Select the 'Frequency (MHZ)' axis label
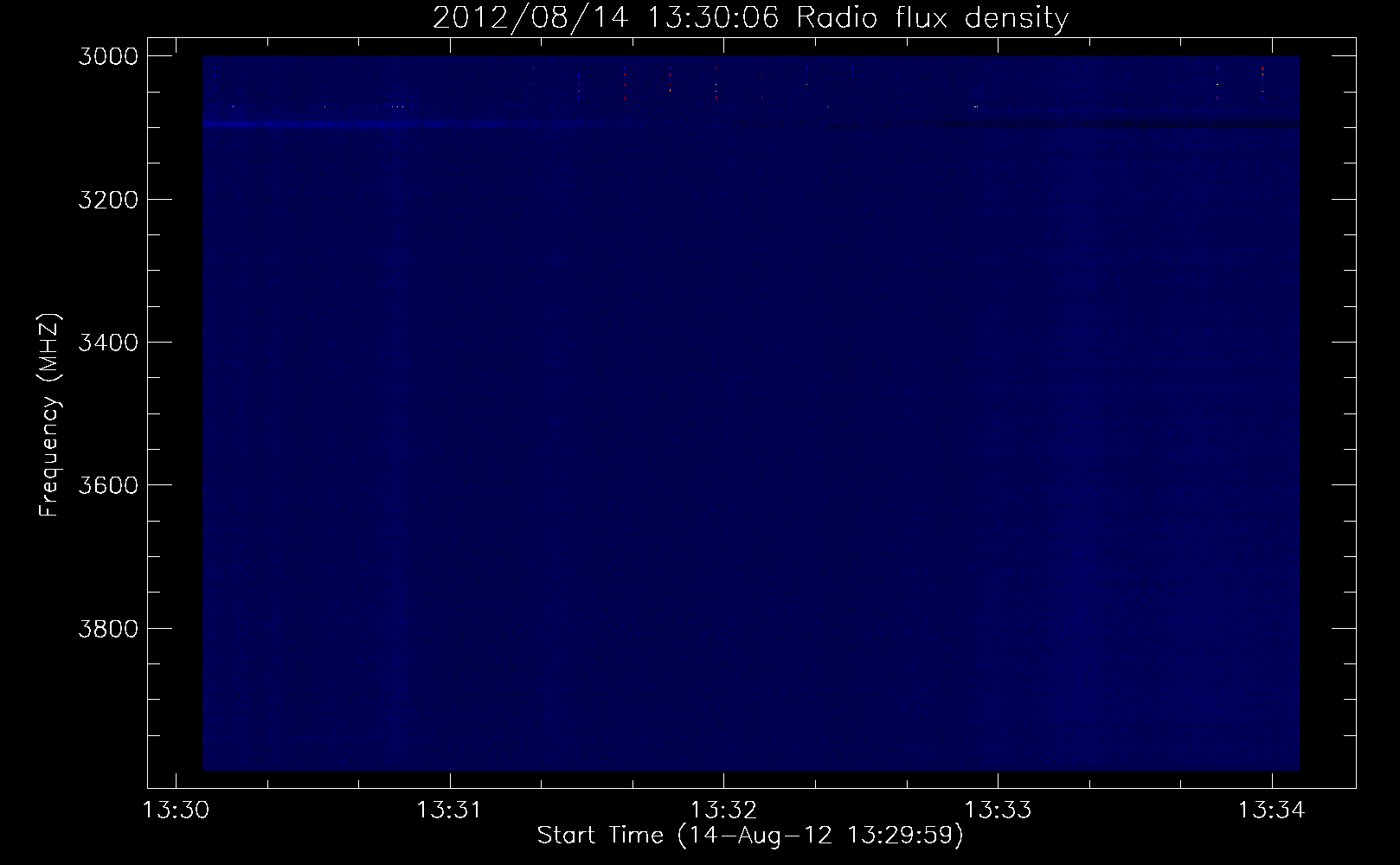This screenshot has width=1400, height=865. pyautogui.click(x=49, y=415)
